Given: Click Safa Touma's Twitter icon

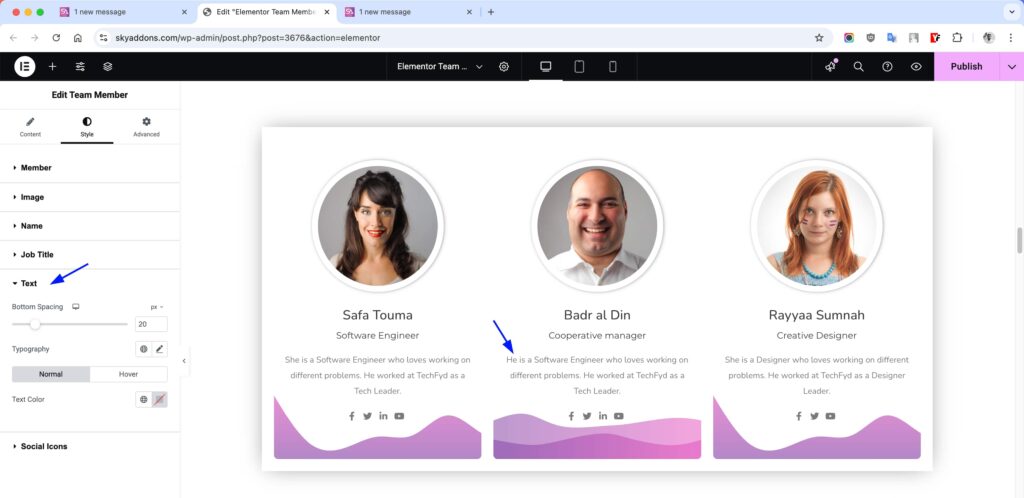Looking at the screenshot, I should click(x=368, y=416).
